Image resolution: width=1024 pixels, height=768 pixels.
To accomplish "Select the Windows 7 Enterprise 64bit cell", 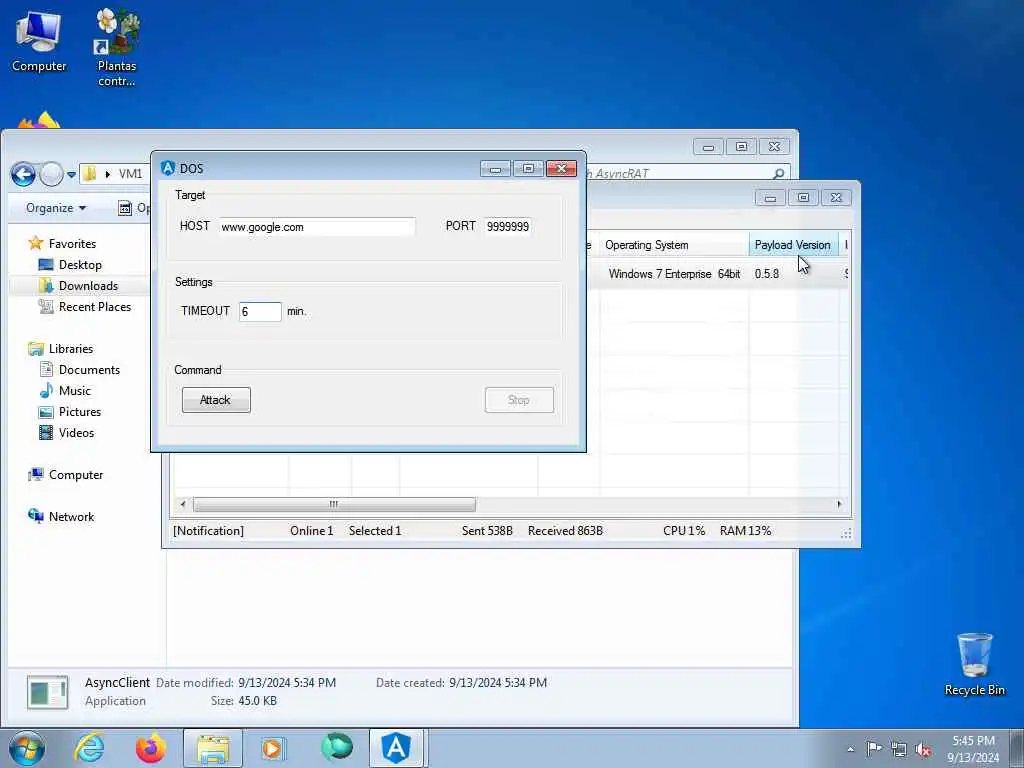I will 674,274.
